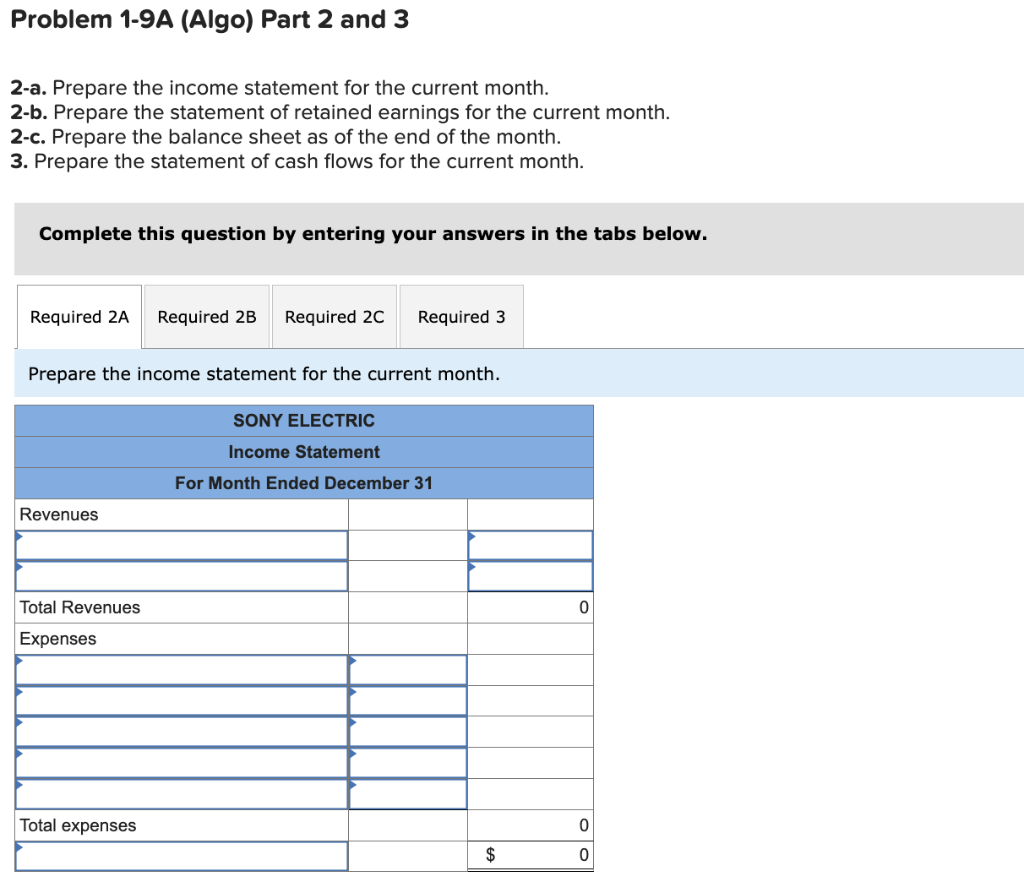Open the fifth expense account dropdown
This screenshot has width=1024, height=882.
click(x=181, y=793)
